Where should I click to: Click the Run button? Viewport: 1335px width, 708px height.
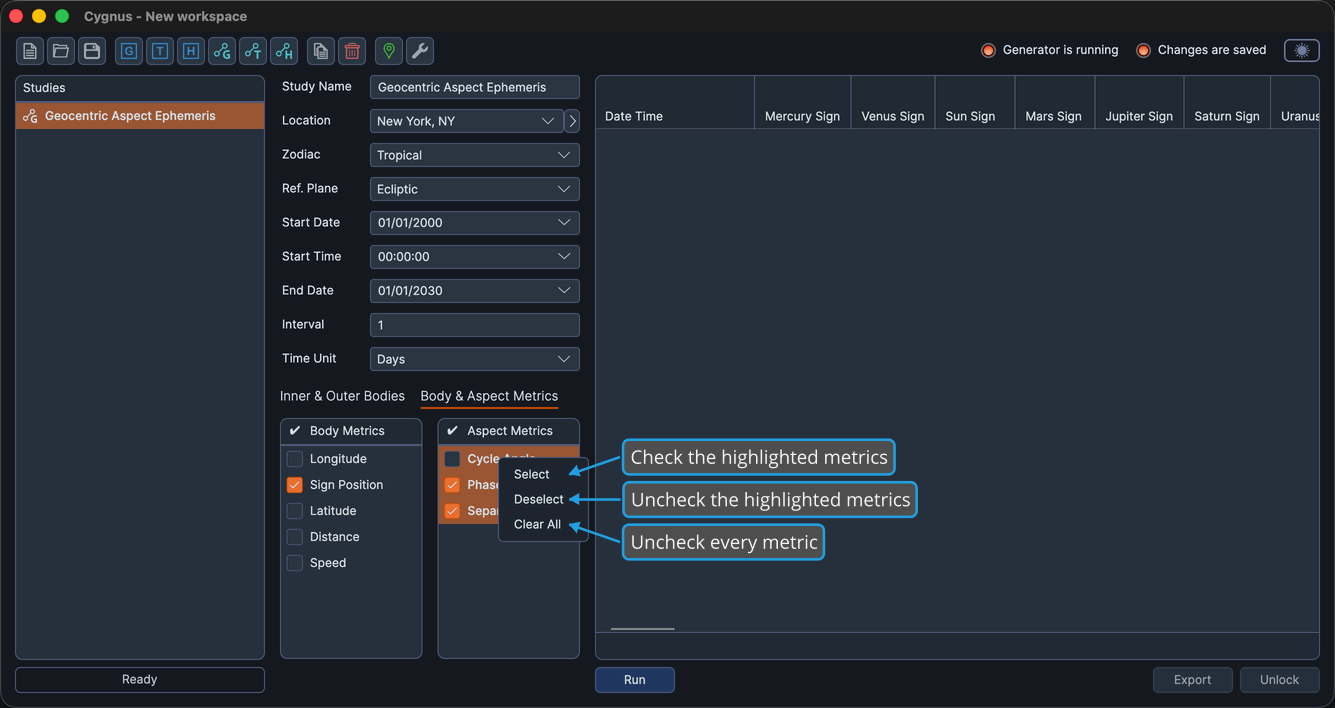click(x=635, y=680)
